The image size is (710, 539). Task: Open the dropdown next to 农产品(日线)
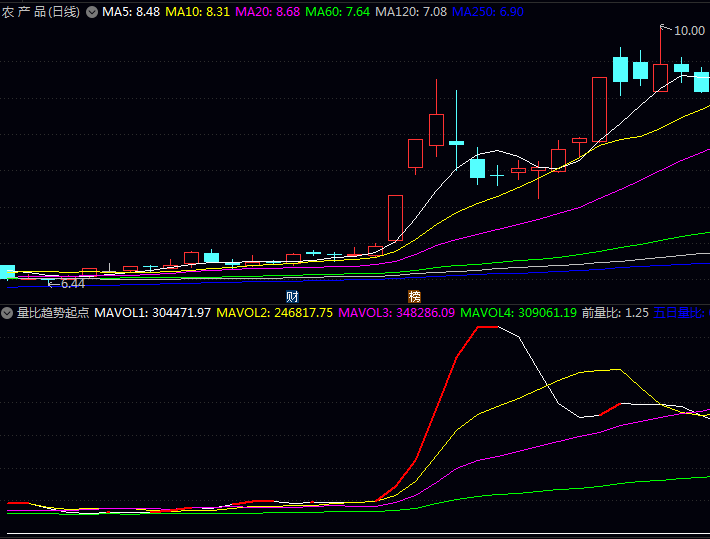[92, 12]
